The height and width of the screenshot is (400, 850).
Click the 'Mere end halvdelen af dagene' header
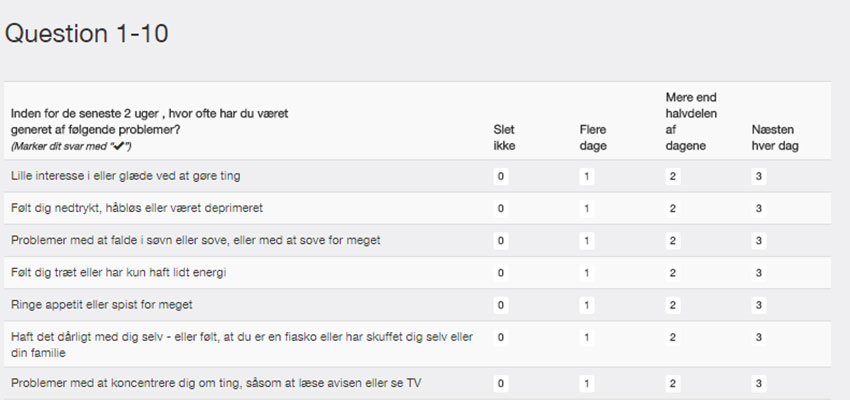pos(691,121)
